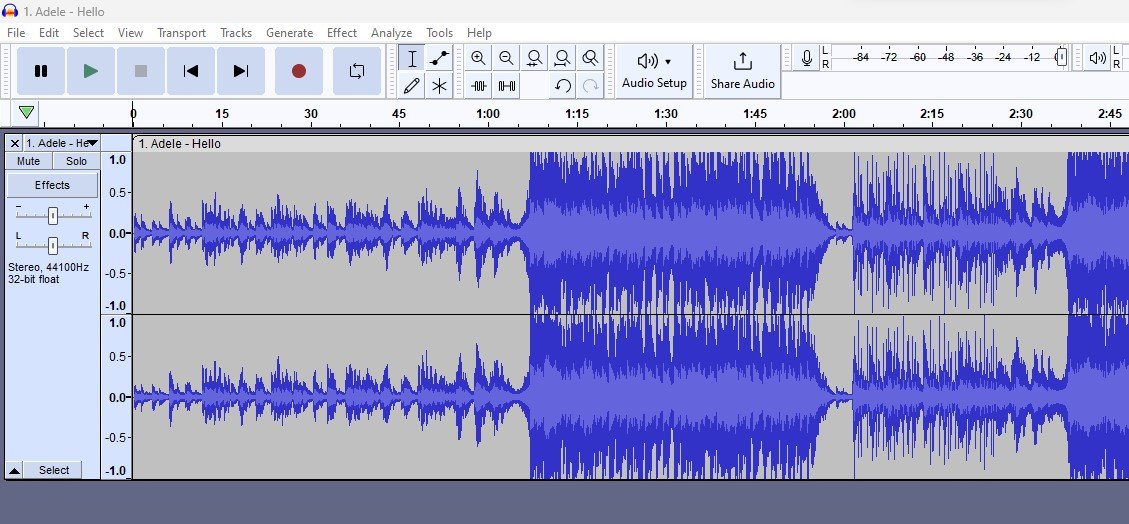Click the speaker playback meter icon
The image size is (1129, 524).
point(1097,58)
